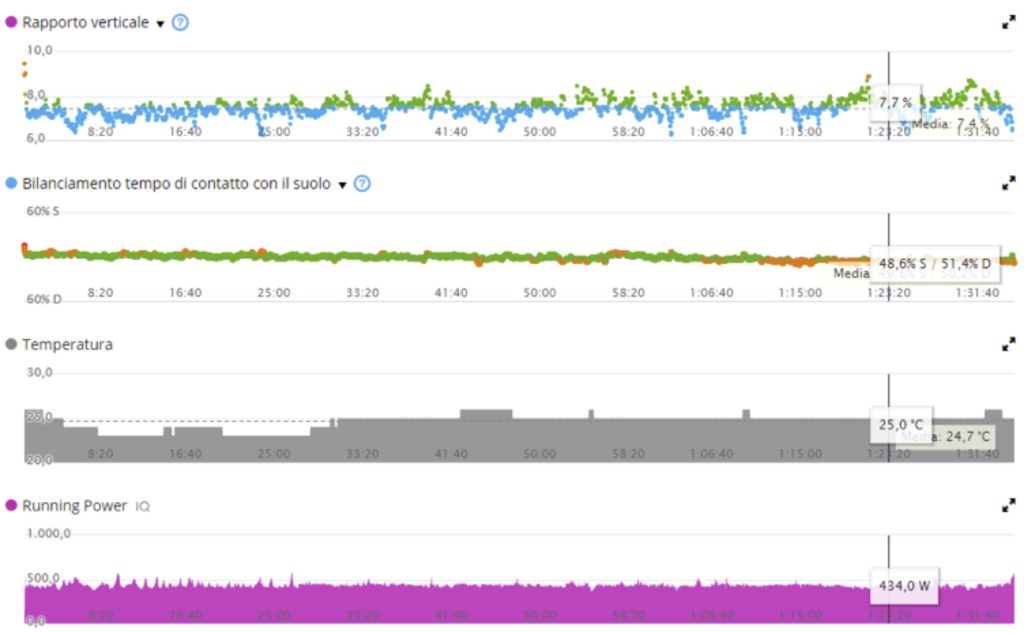Open help for Rapporto verticale
Image resolution: width=1024 pixels, height=633 pixels.
point(180,23)
